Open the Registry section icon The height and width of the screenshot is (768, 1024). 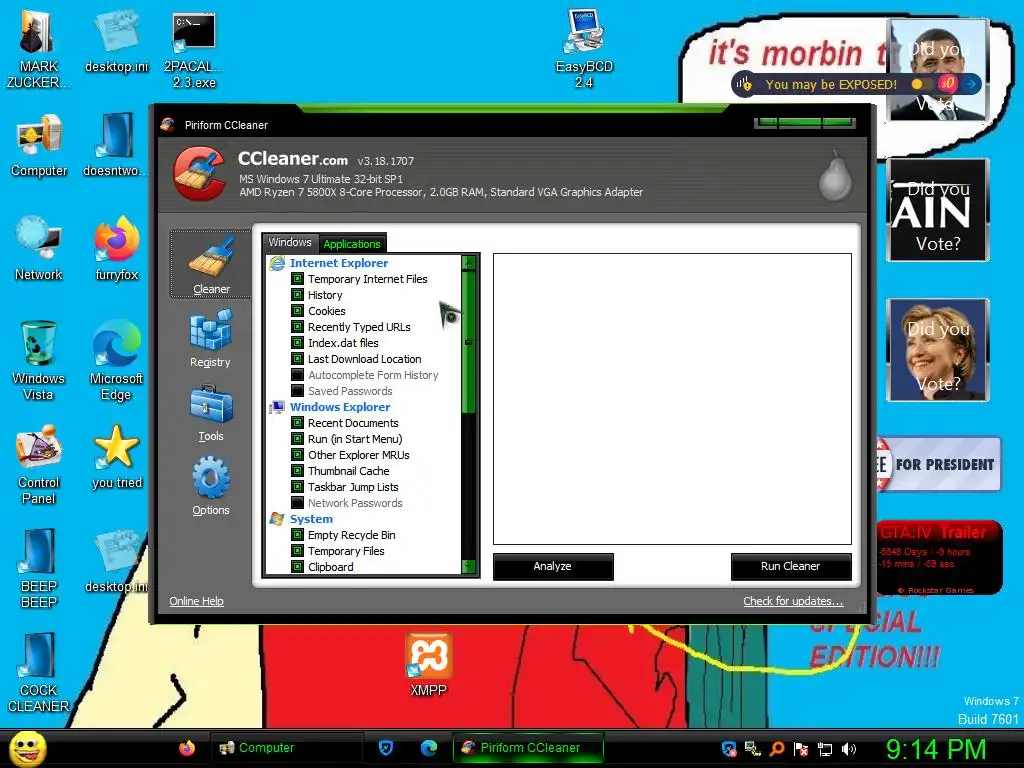tap(210, 330)
